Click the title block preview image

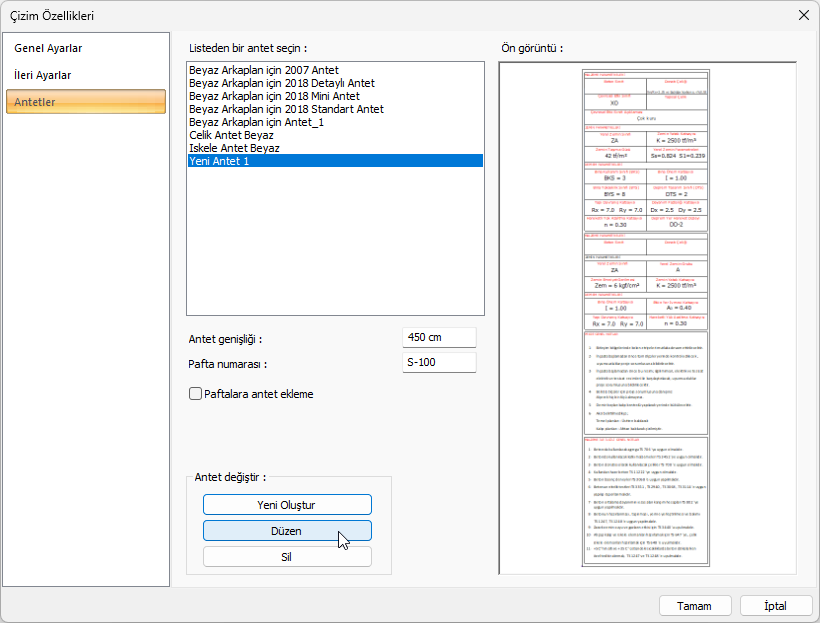647,318
